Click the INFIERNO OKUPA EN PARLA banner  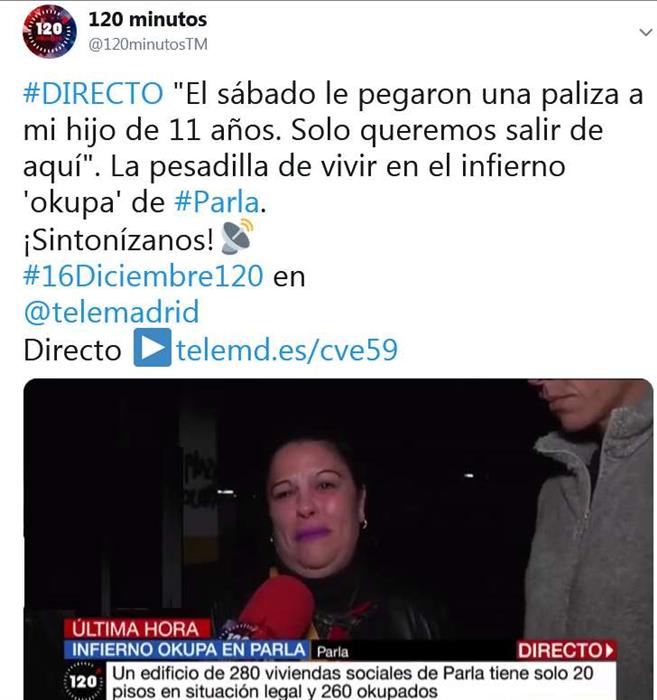[x=187, y=650]
